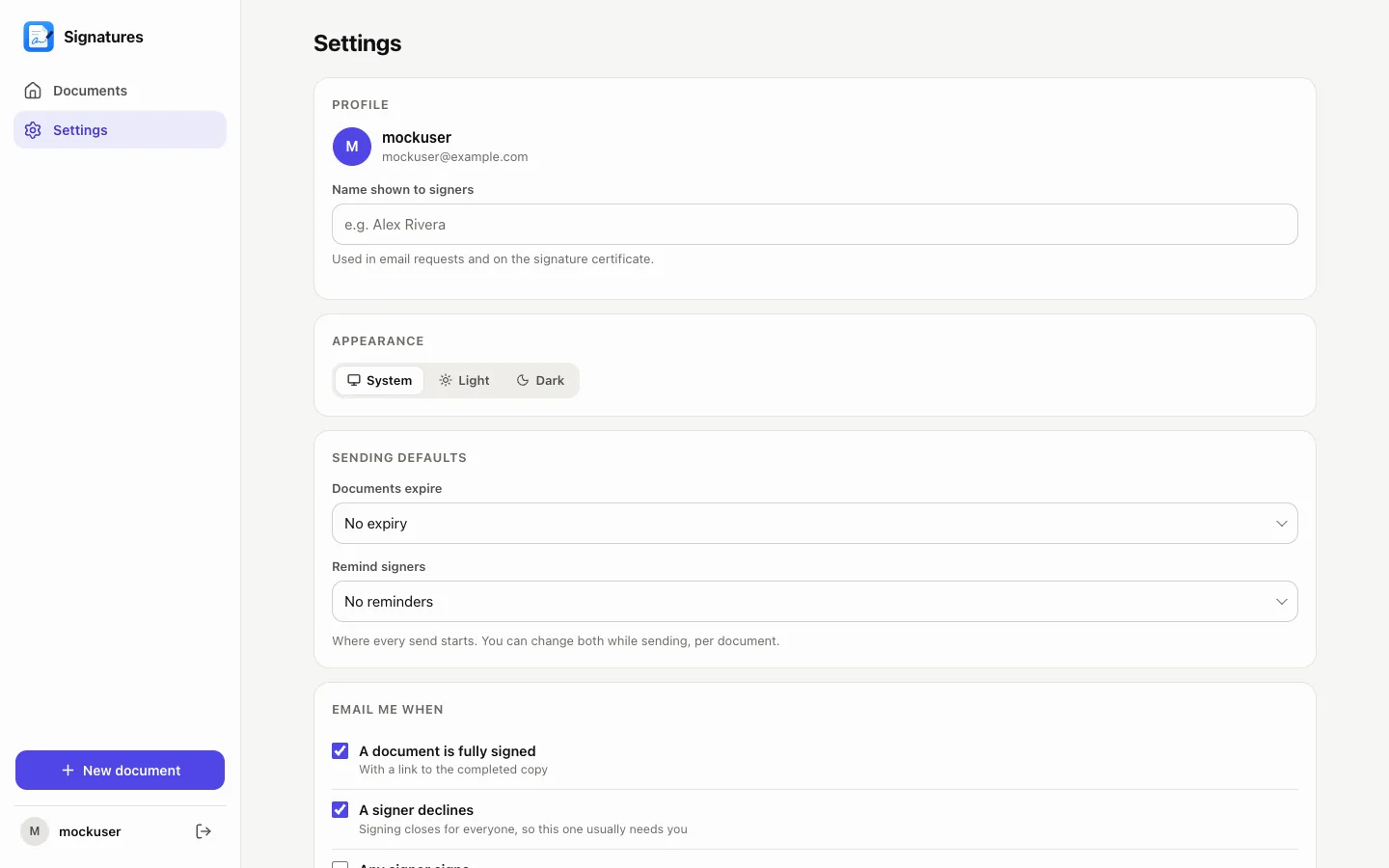Click the moon icon on Dark option
1389x868 pixels.
(523, 380)
